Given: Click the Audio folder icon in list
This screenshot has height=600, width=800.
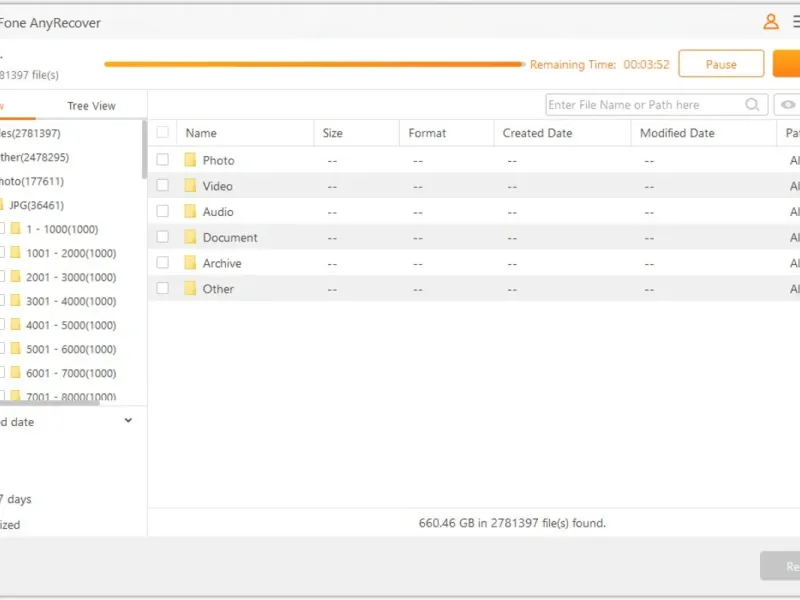Looking at the screenshot, I should click(x=190, y=211).
